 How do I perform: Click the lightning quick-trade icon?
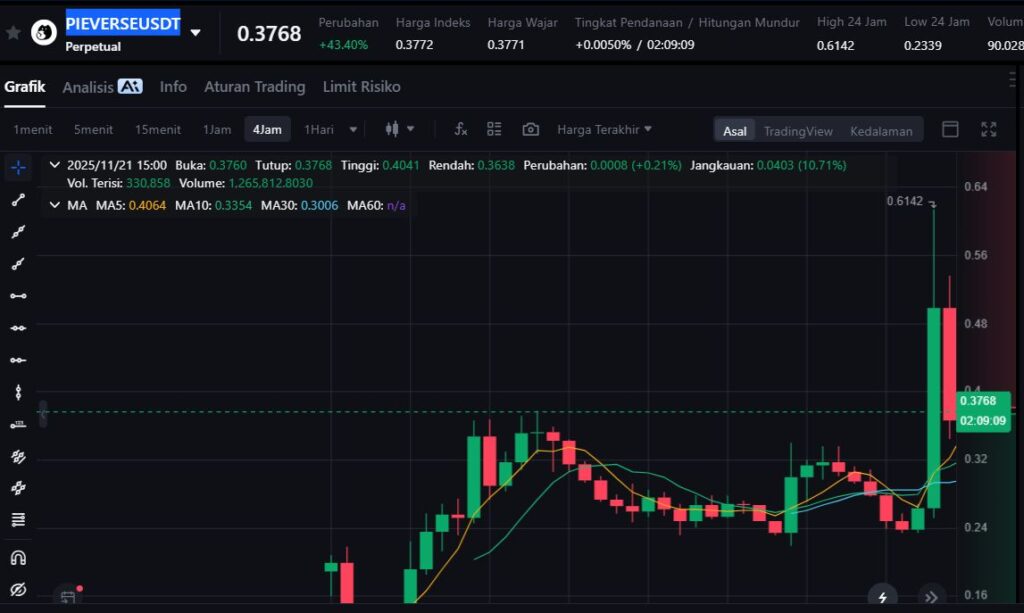(882, 597)
